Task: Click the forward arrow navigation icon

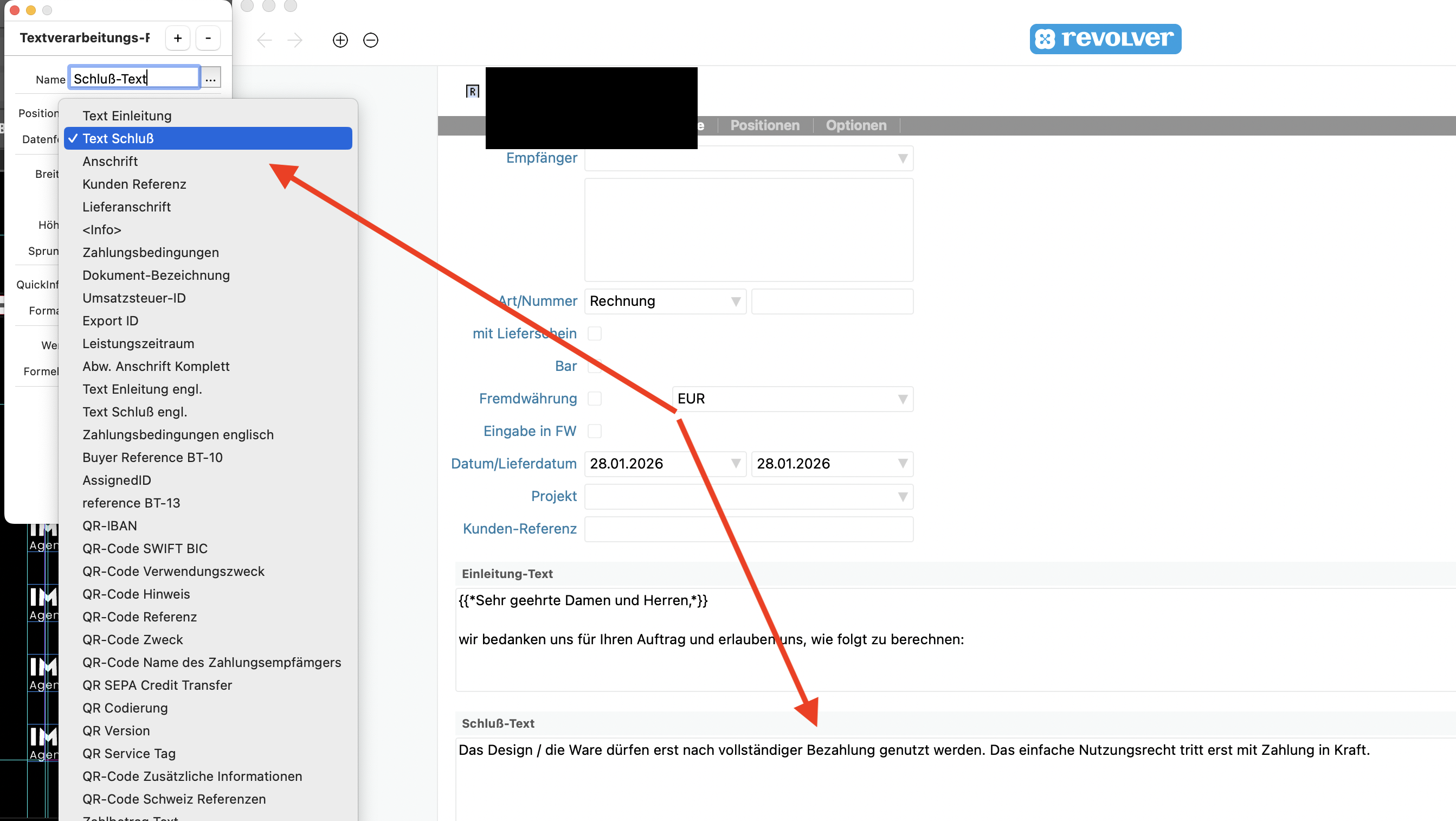Action: [294, 40]
